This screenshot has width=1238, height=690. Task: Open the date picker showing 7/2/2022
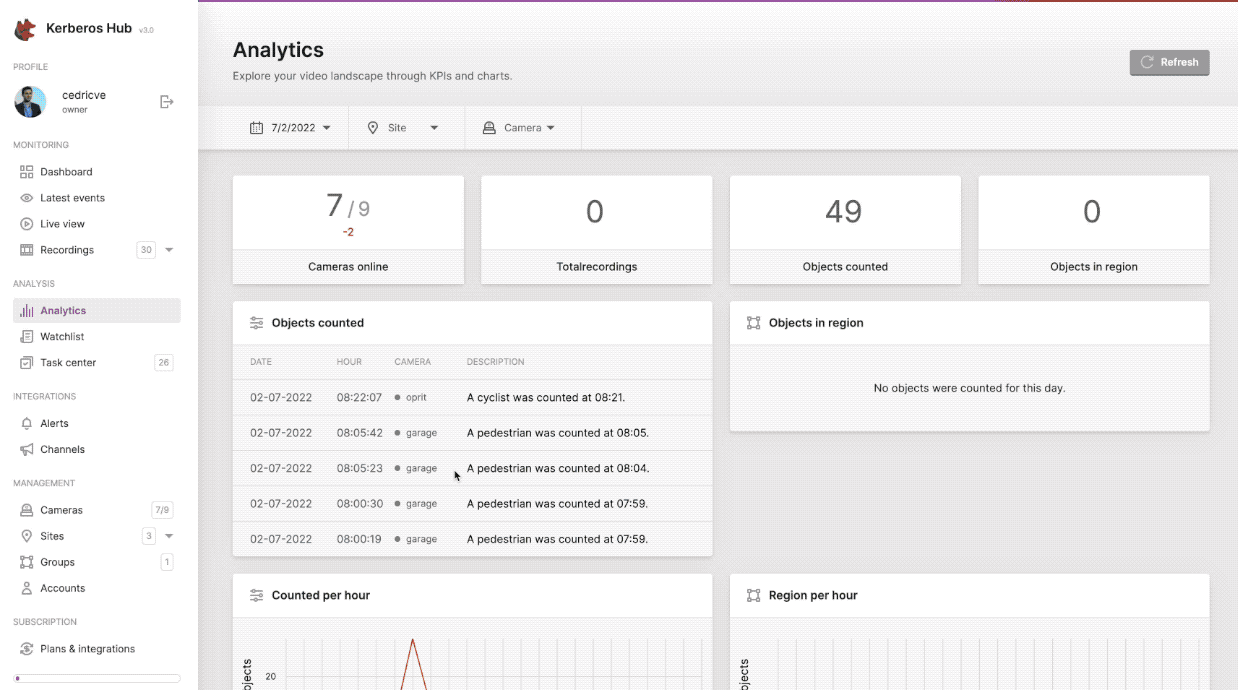click(289, 127)
